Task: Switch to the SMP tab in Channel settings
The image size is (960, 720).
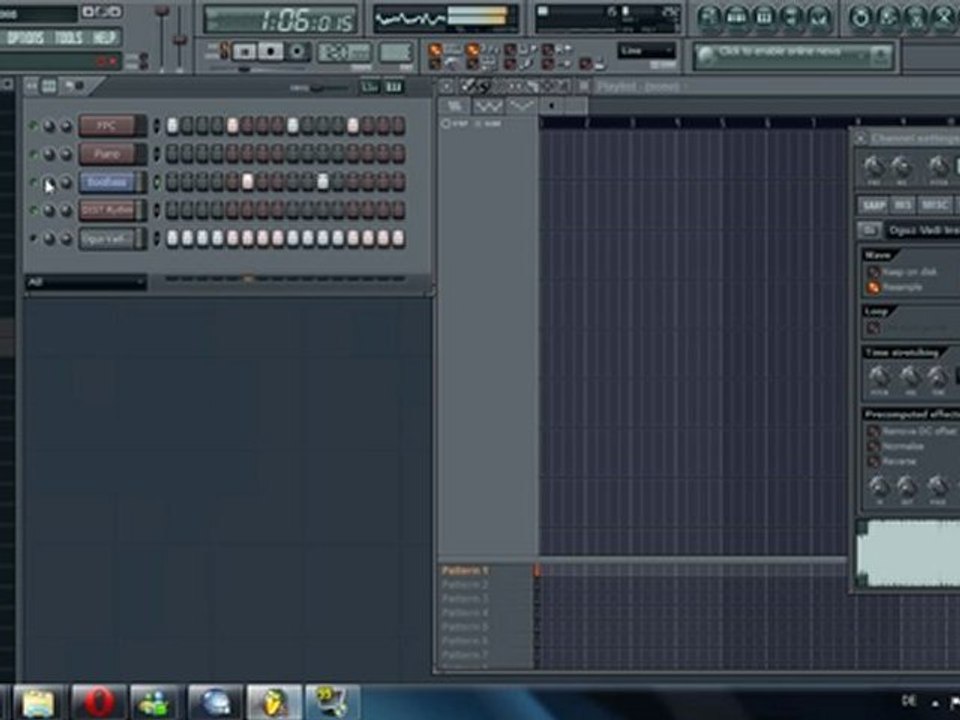Action: pyautogui.click(x=874, y=205)
